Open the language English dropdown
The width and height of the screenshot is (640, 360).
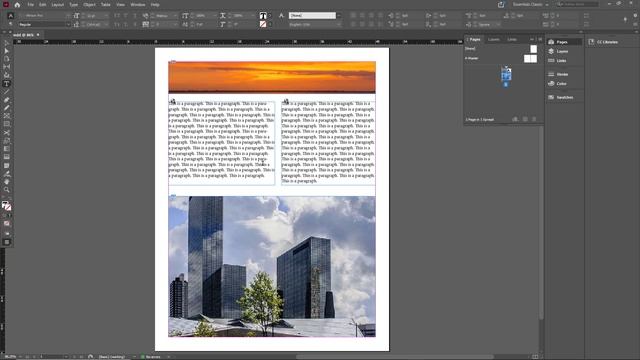click(339, 24)
